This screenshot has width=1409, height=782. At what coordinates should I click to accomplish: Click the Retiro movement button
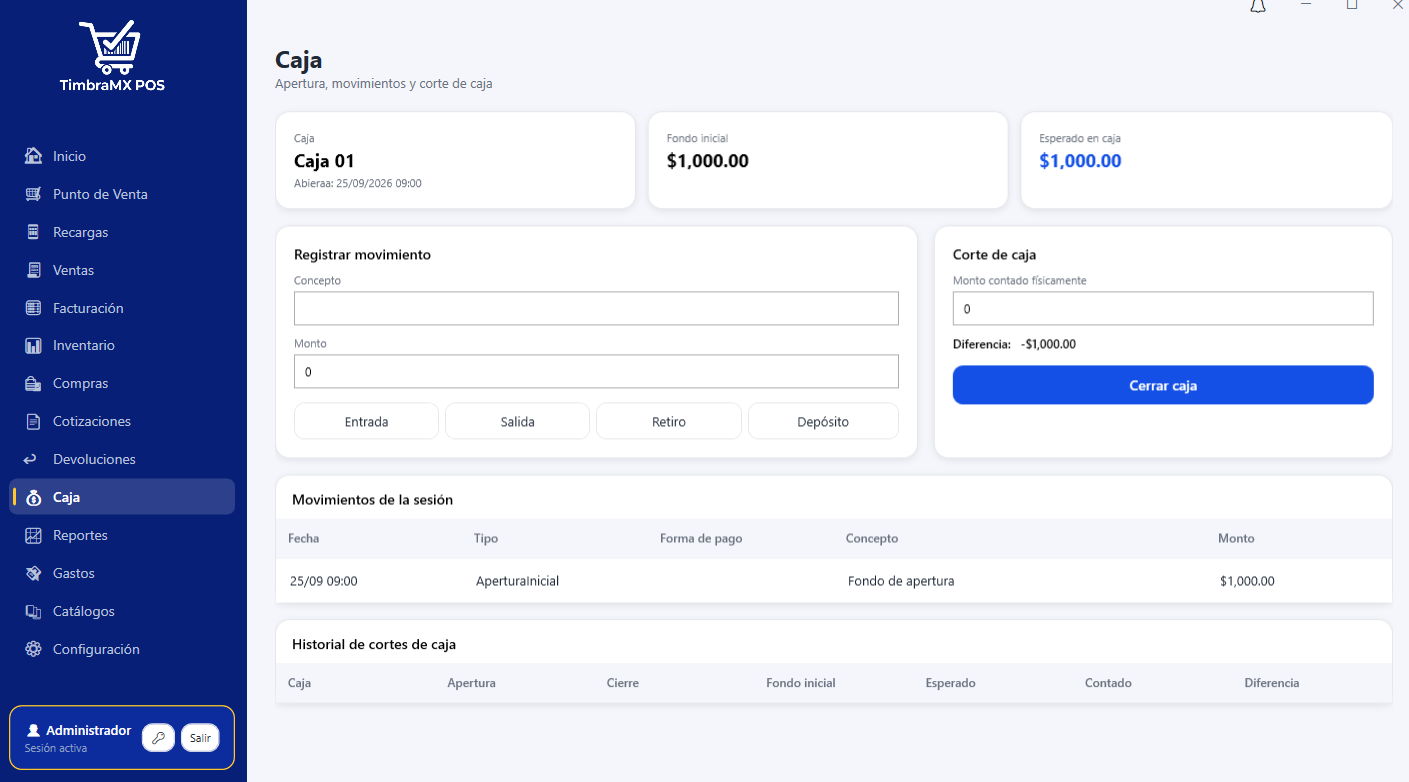[669, 421]
